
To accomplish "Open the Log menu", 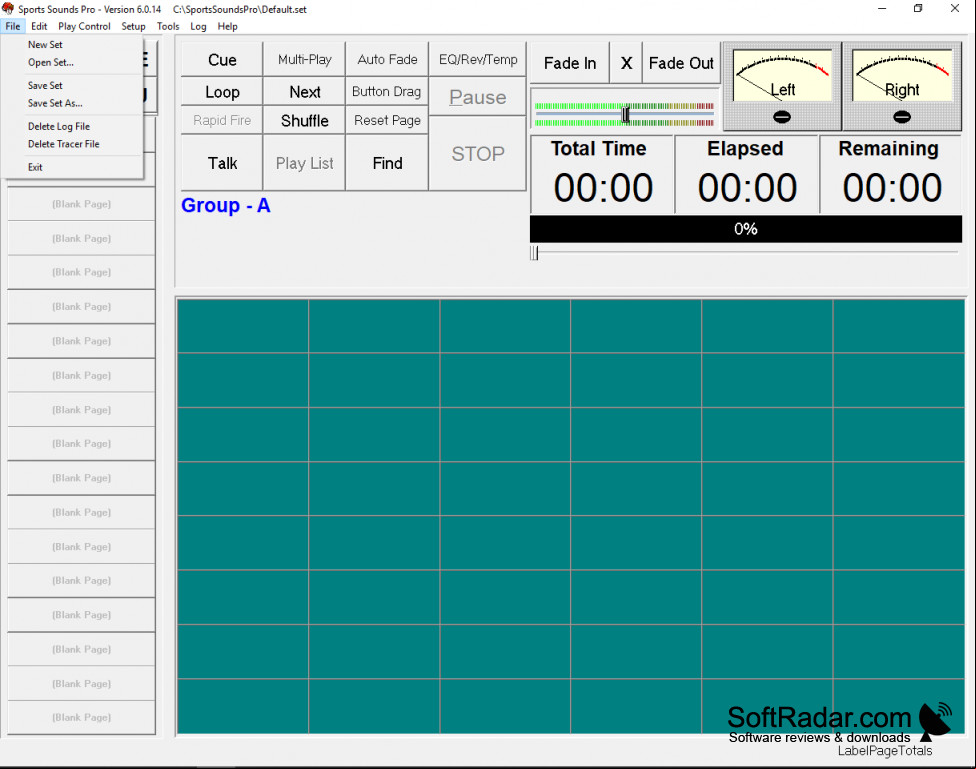I will click(x=198, y=26).
